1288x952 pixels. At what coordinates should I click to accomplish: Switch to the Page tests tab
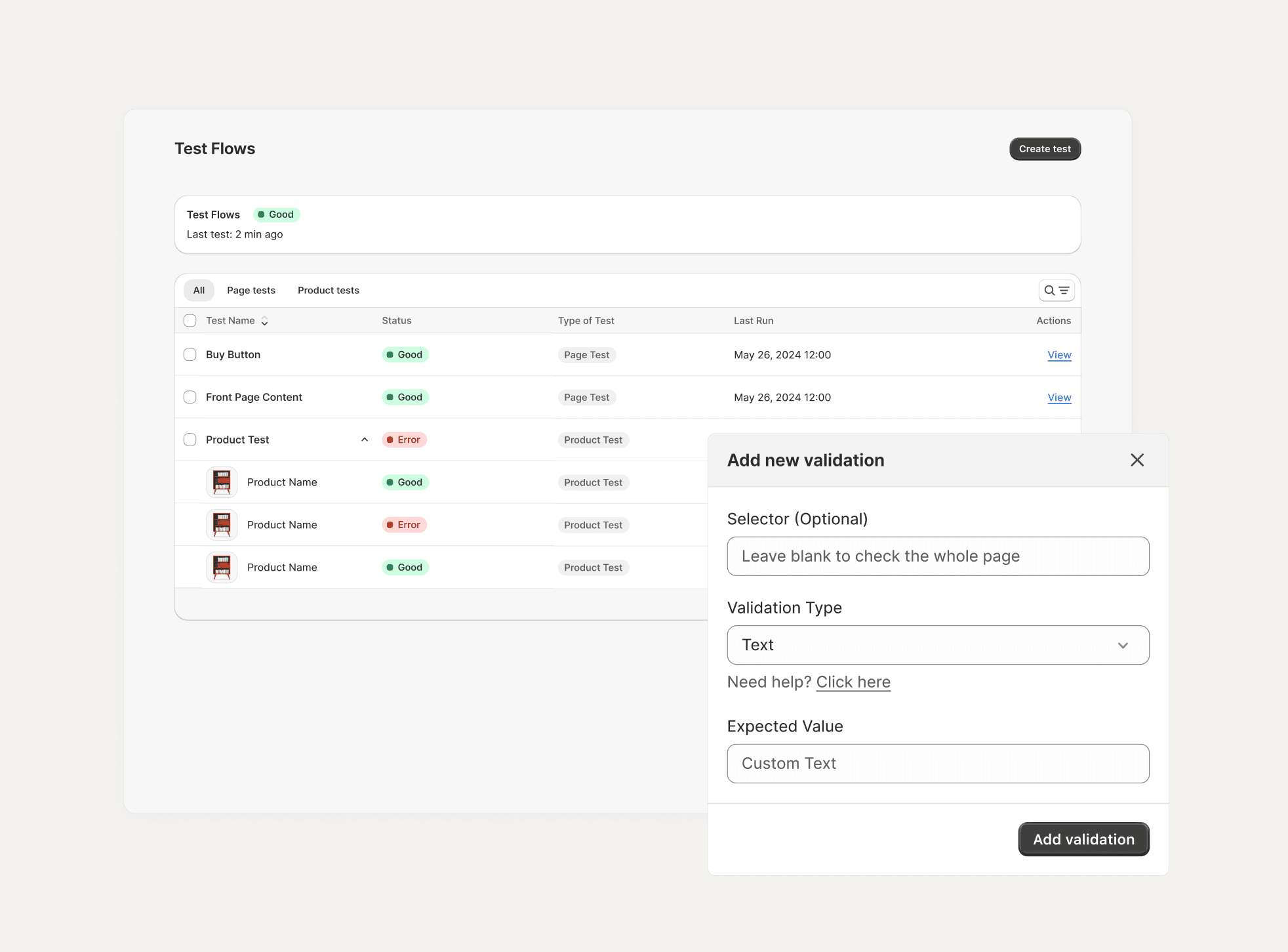(x=251, y=290)
